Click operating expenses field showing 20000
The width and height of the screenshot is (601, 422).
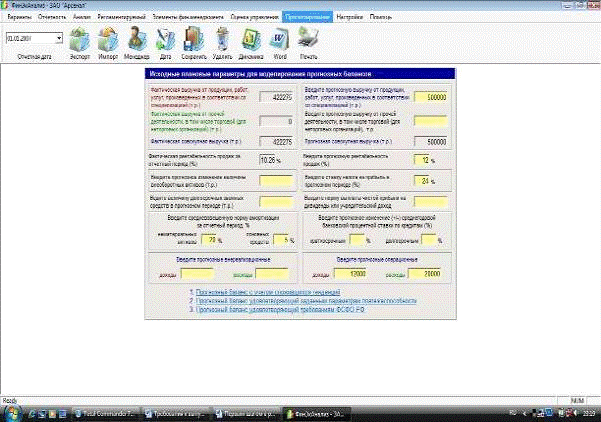(430, 273)
